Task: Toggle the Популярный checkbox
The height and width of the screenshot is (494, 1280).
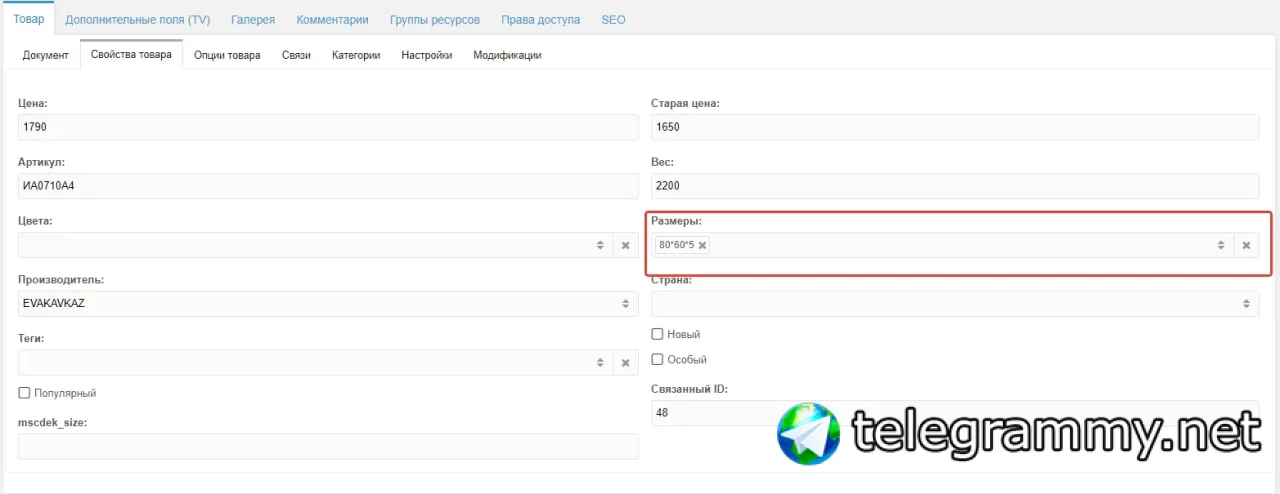Action: [x=24, y=393]
